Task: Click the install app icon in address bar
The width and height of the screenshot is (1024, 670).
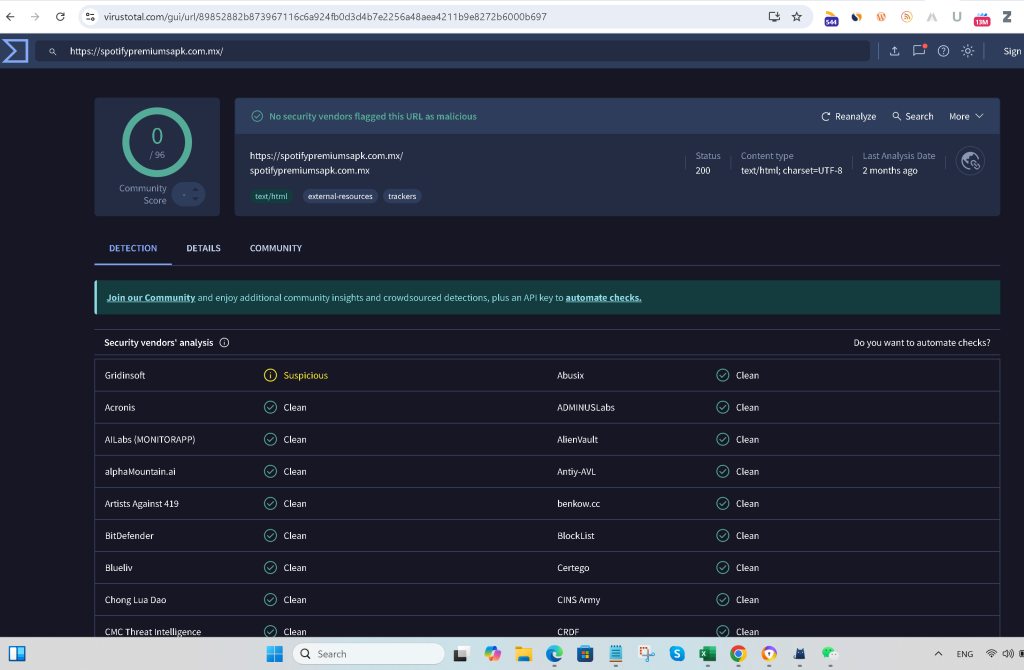Action: point(774,17)
